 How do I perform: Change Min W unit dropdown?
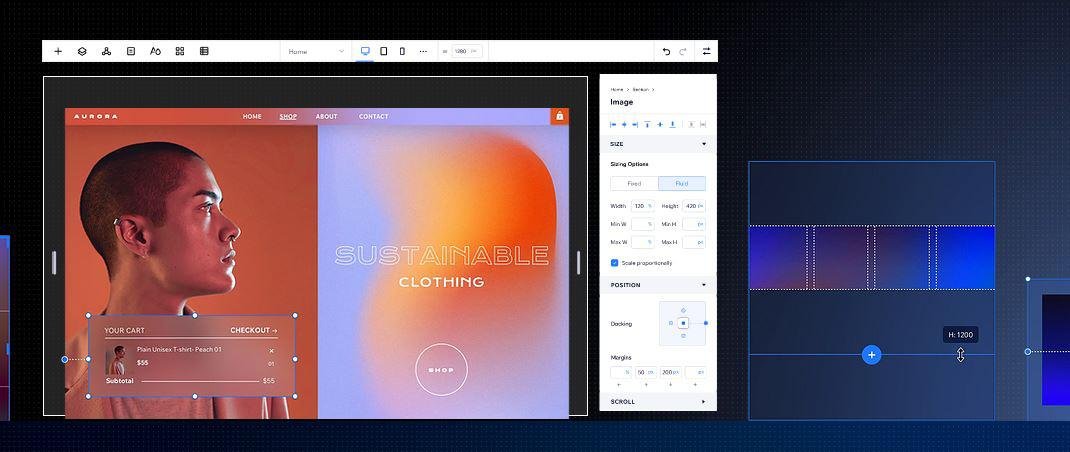pyautogui.click(x=650, y=224)
